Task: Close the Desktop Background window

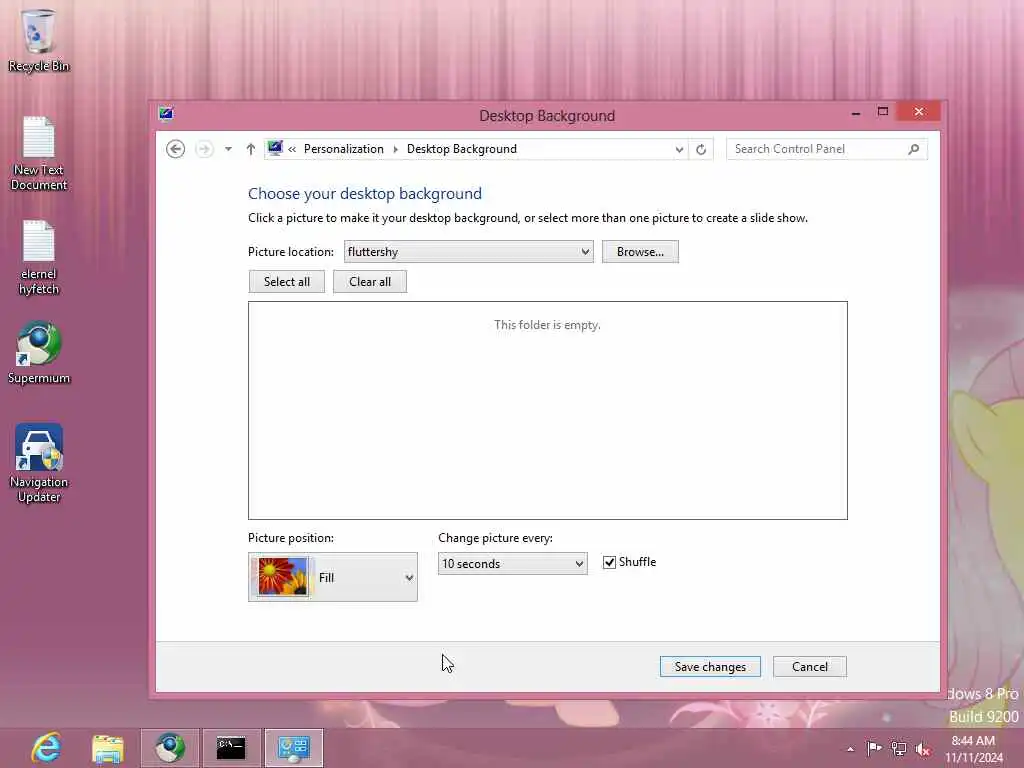Action: (918, 112)
